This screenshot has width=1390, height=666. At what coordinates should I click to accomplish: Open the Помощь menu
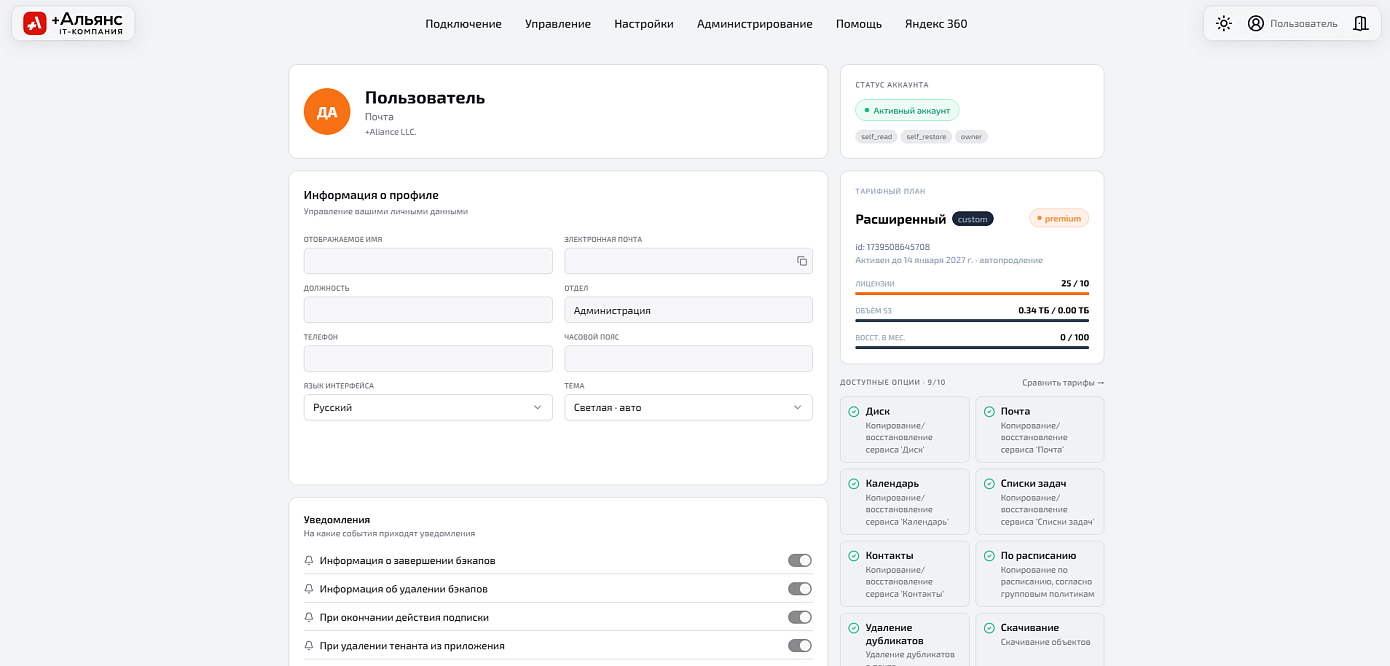[x=859, y=24]
